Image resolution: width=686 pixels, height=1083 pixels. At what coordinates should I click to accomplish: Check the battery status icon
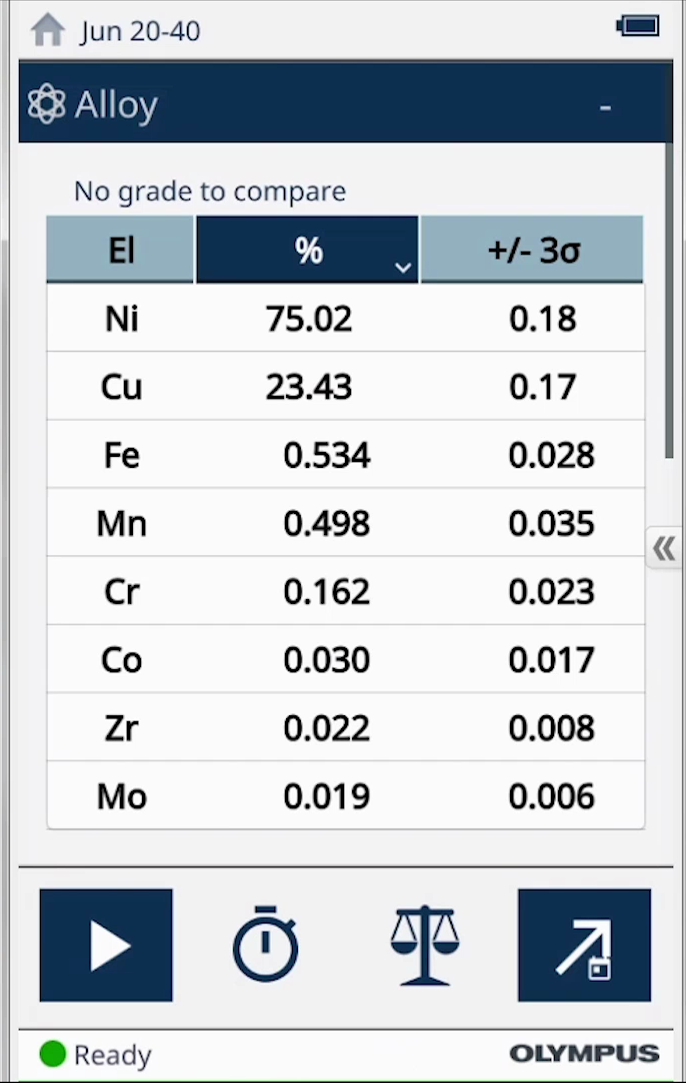[x=638, y=27]
